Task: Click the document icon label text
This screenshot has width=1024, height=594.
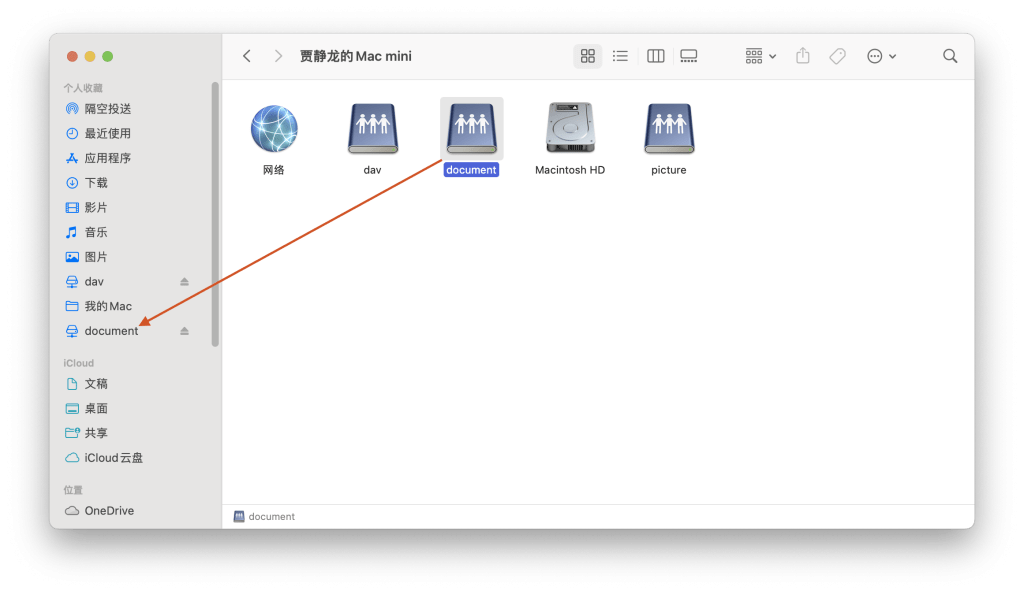Action: pyautogui.click(x=472, y=170)
